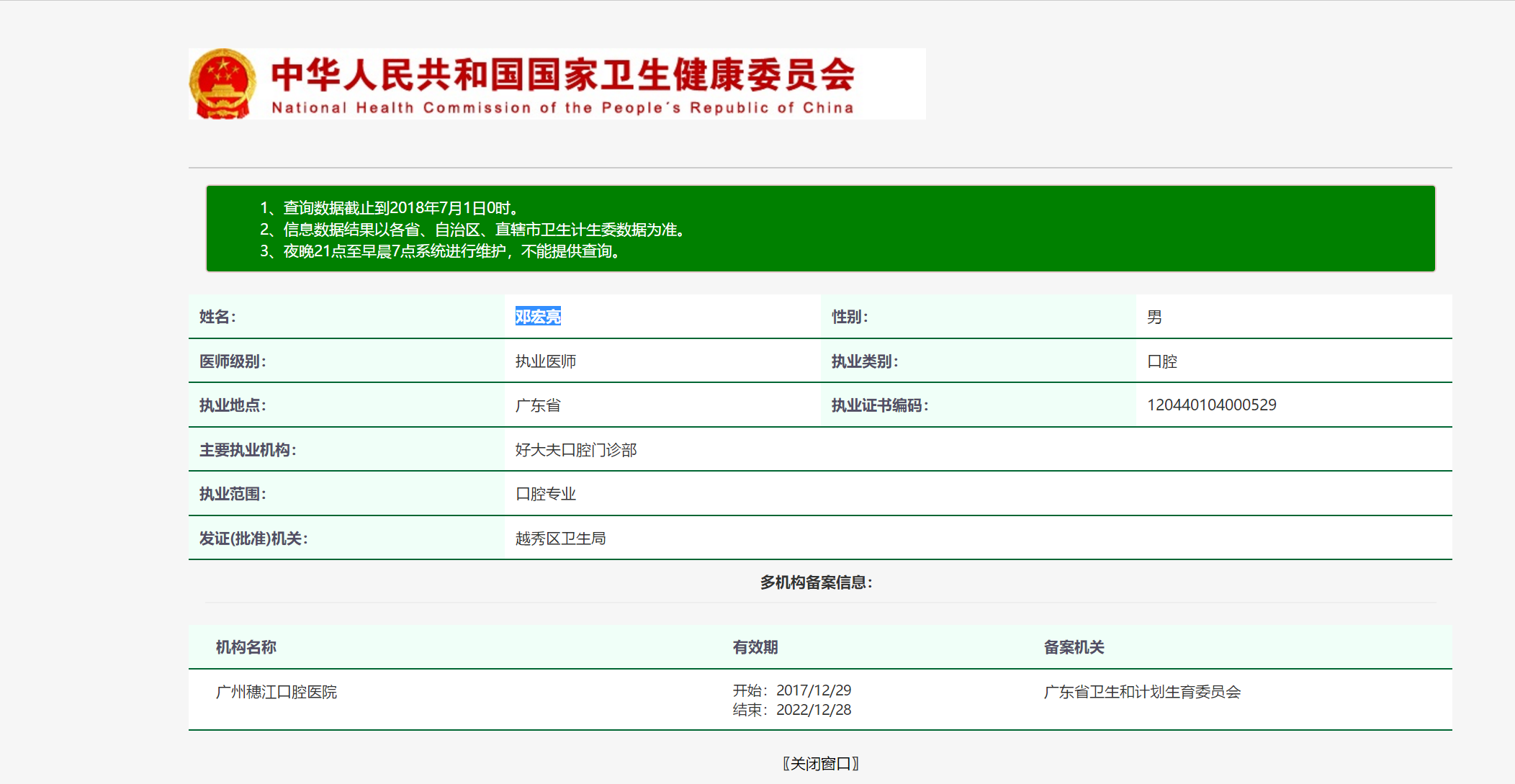The width and height of the screenshot is (1515, 784).
Task: Click the location value 广东省
Action: pos(538,405)
